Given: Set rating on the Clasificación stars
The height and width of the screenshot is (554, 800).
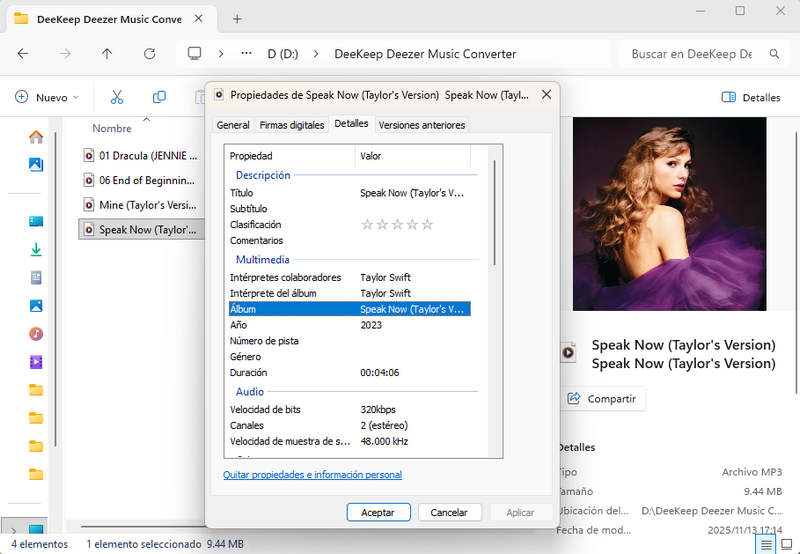Looking at the screenshot, I should [397, 224].
